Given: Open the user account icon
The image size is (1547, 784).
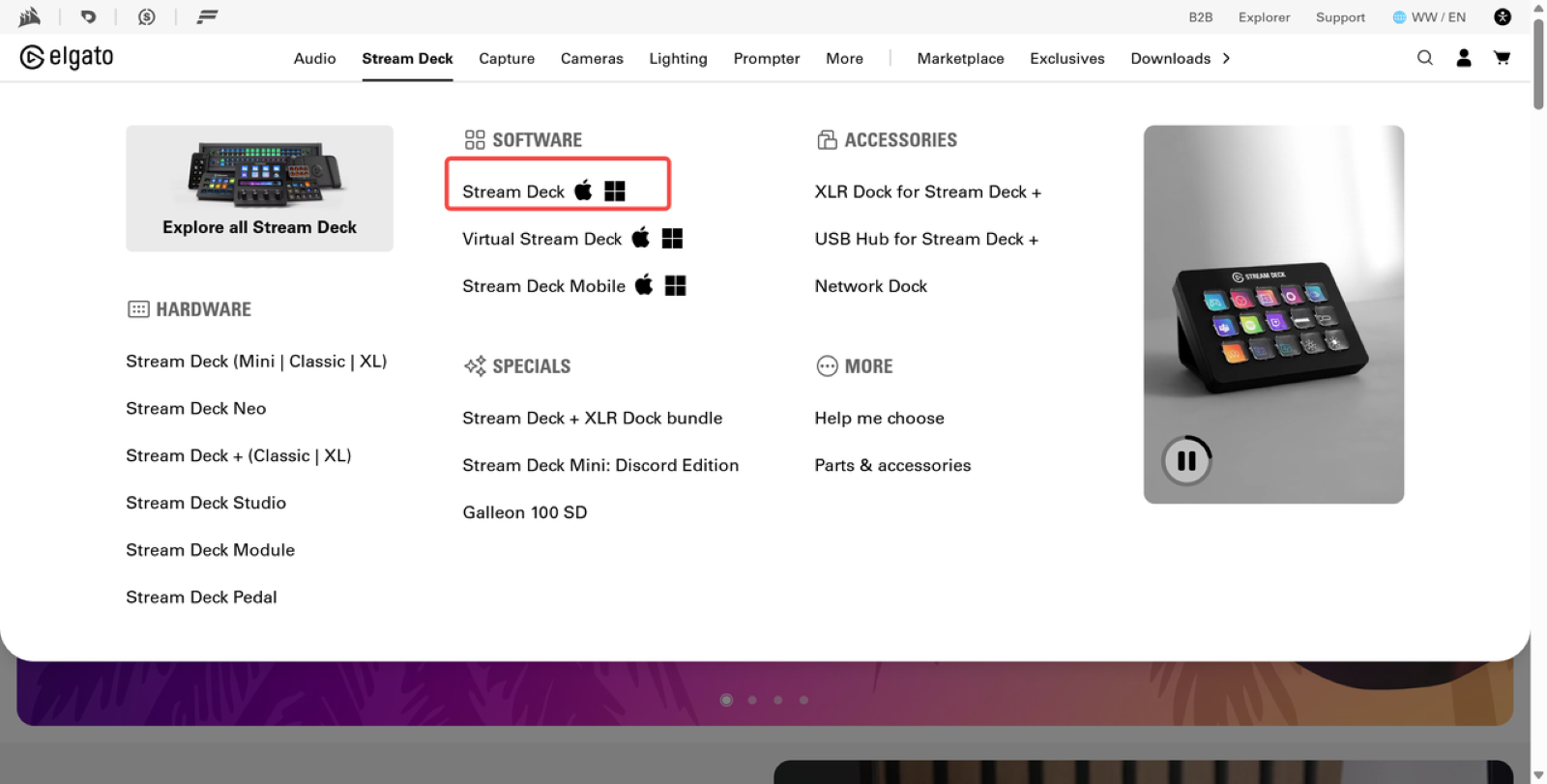Looking at the screenshot, I should click(1464, 58).
